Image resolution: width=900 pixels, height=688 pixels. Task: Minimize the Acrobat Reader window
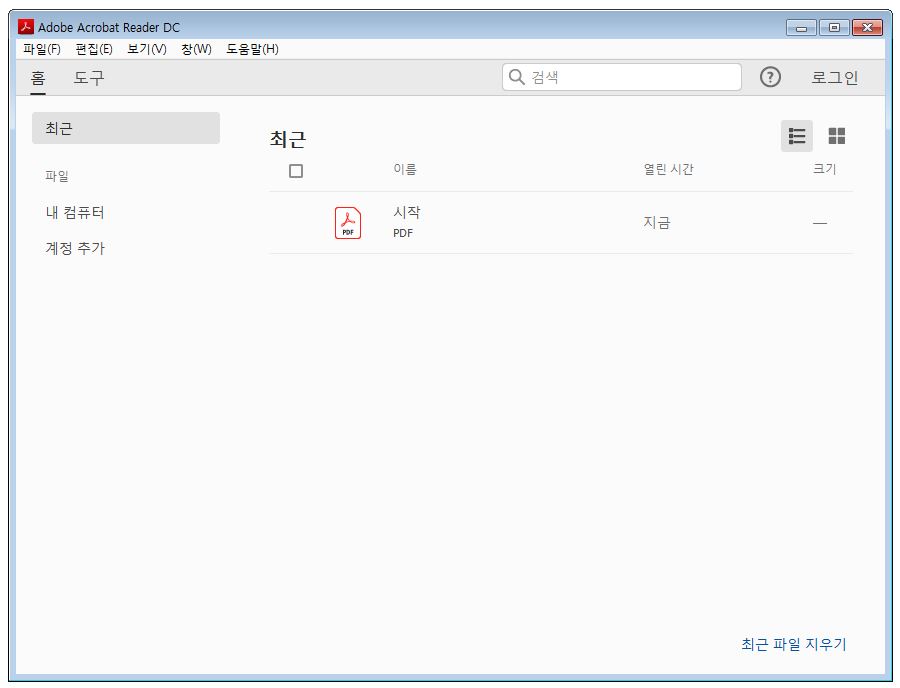click(801, 28)
